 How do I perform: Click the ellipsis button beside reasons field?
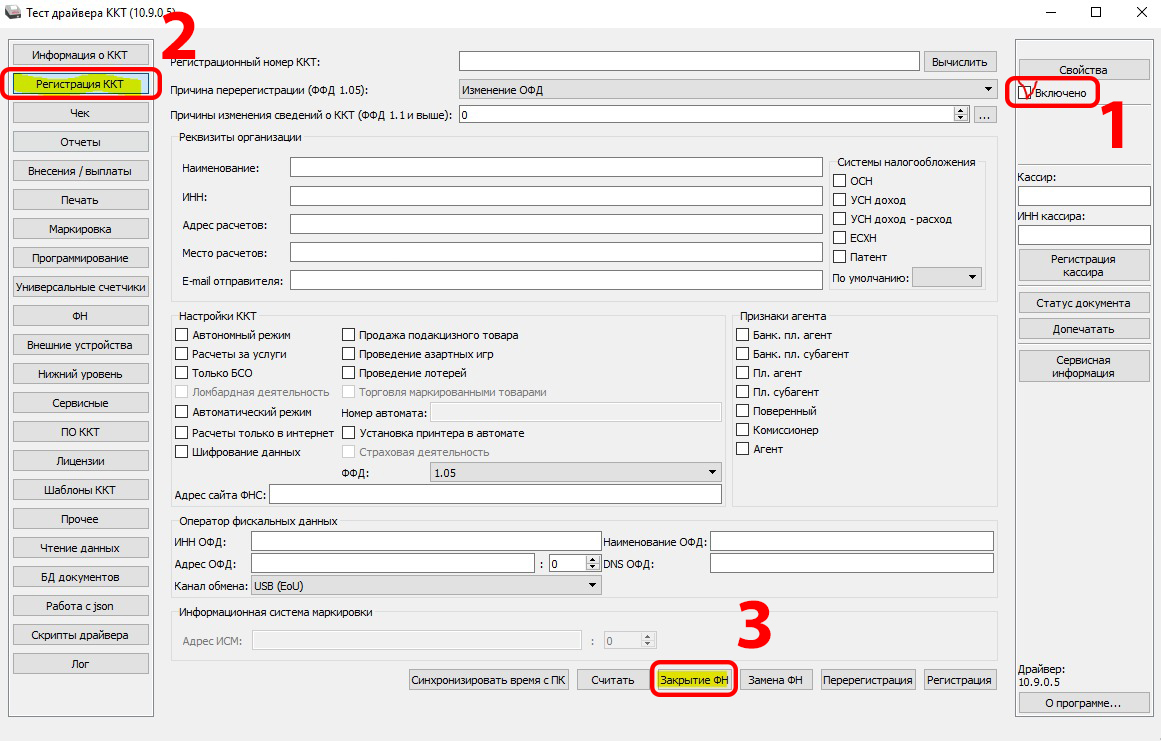(985, 115)
